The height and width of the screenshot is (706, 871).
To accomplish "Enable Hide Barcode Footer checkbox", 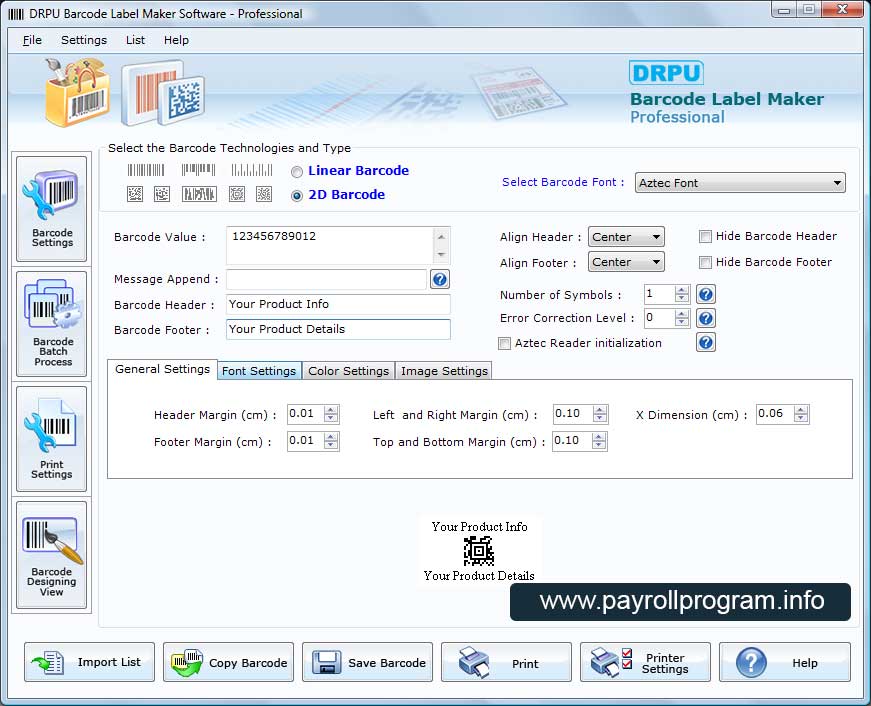I will [x=705, y=262].
